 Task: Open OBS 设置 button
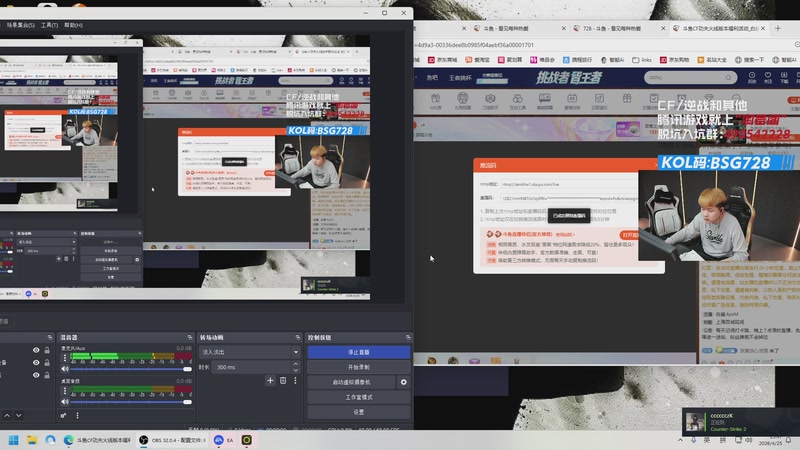pyautogui.click(x=359, y=412)
